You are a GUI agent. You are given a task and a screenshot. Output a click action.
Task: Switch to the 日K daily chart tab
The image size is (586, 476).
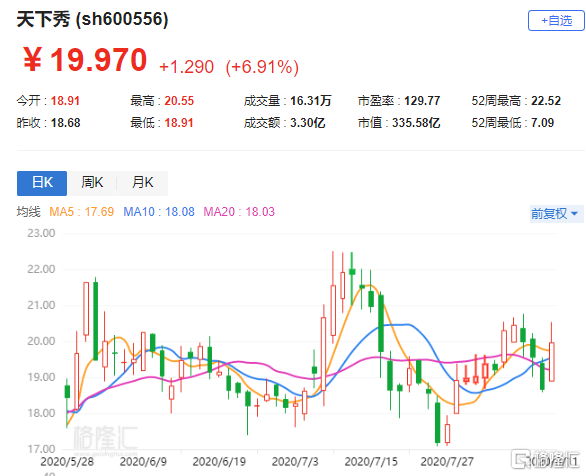click(42, 183)
